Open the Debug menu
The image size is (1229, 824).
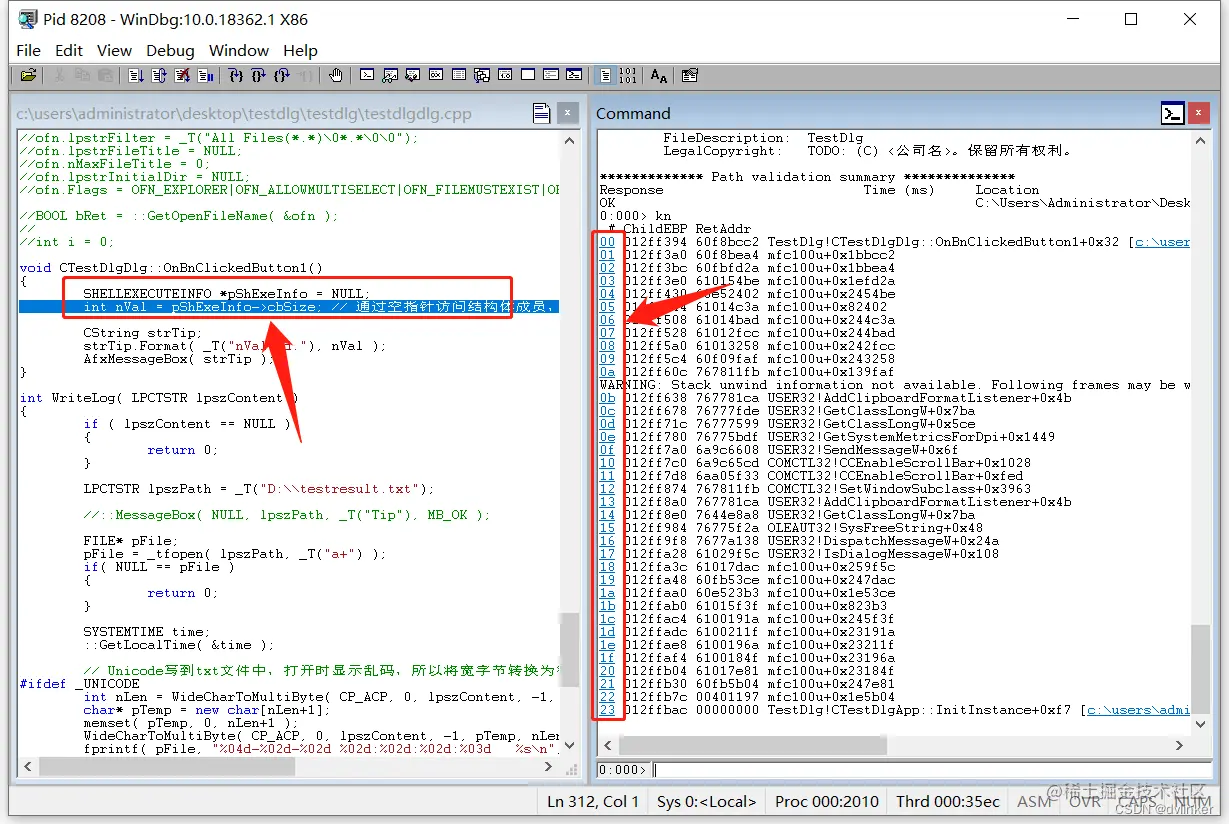coord(170,50)
